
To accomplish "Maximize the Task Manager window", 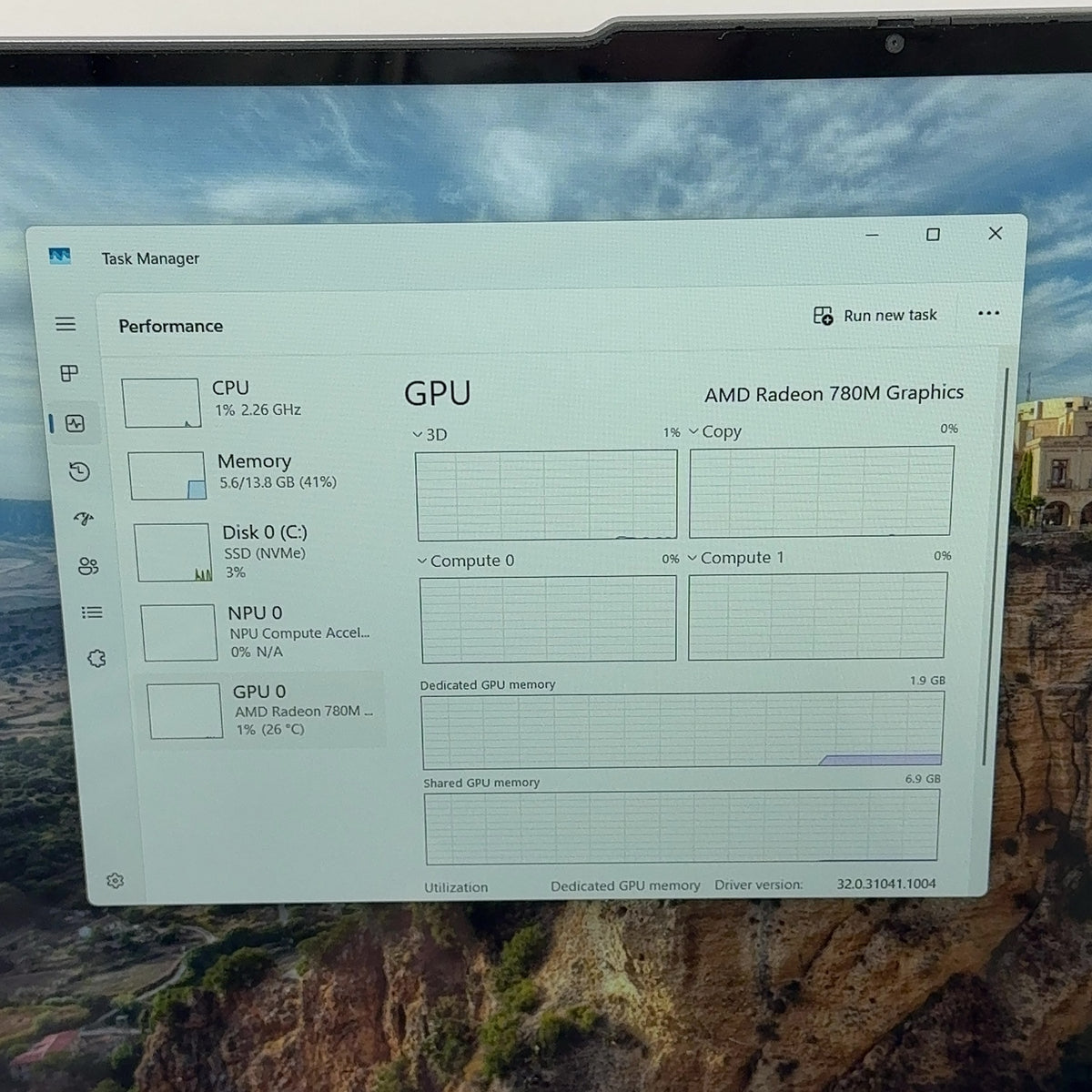I will point(933,235).
